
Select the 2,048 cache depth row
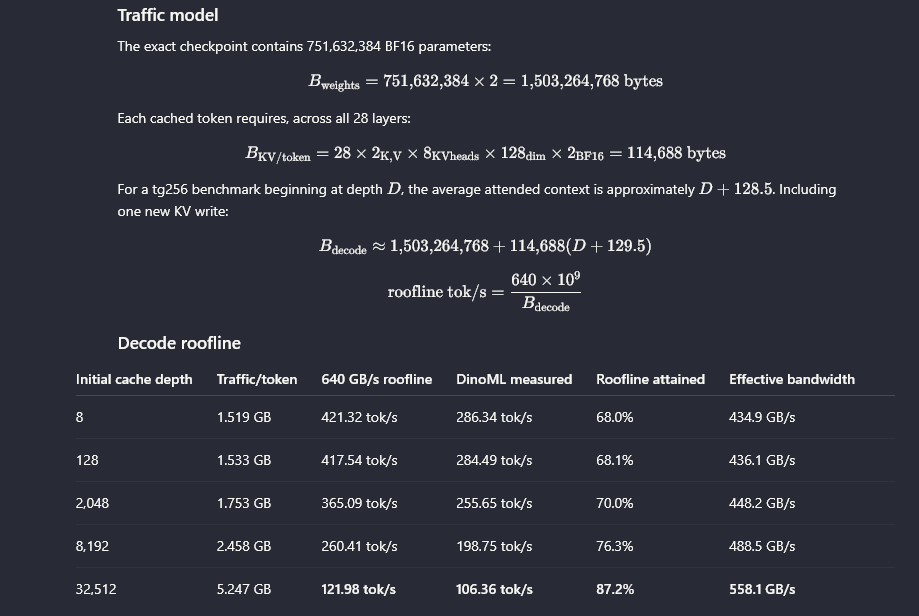(x=485, y=503)
